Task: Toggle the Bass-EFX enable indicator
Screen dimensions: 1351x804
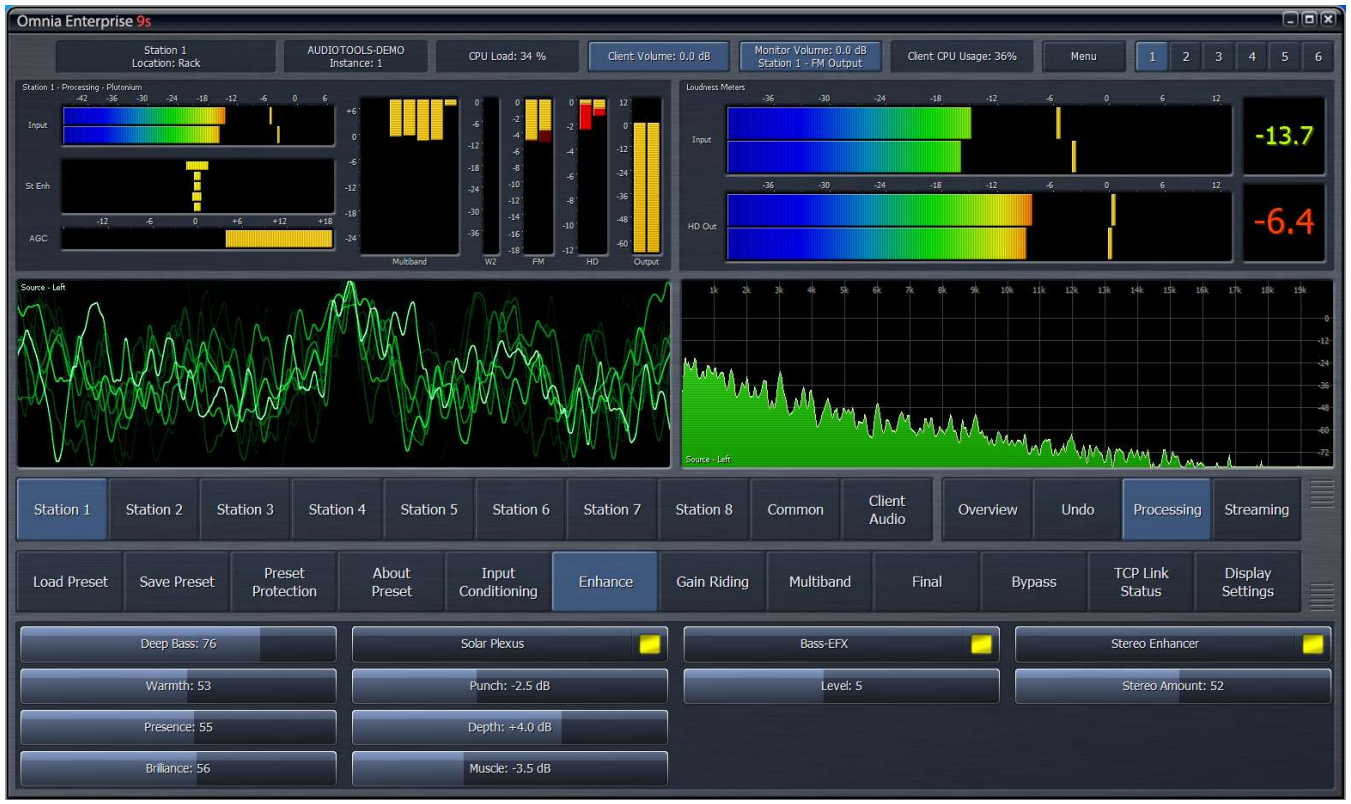Action: click(982, 644)
